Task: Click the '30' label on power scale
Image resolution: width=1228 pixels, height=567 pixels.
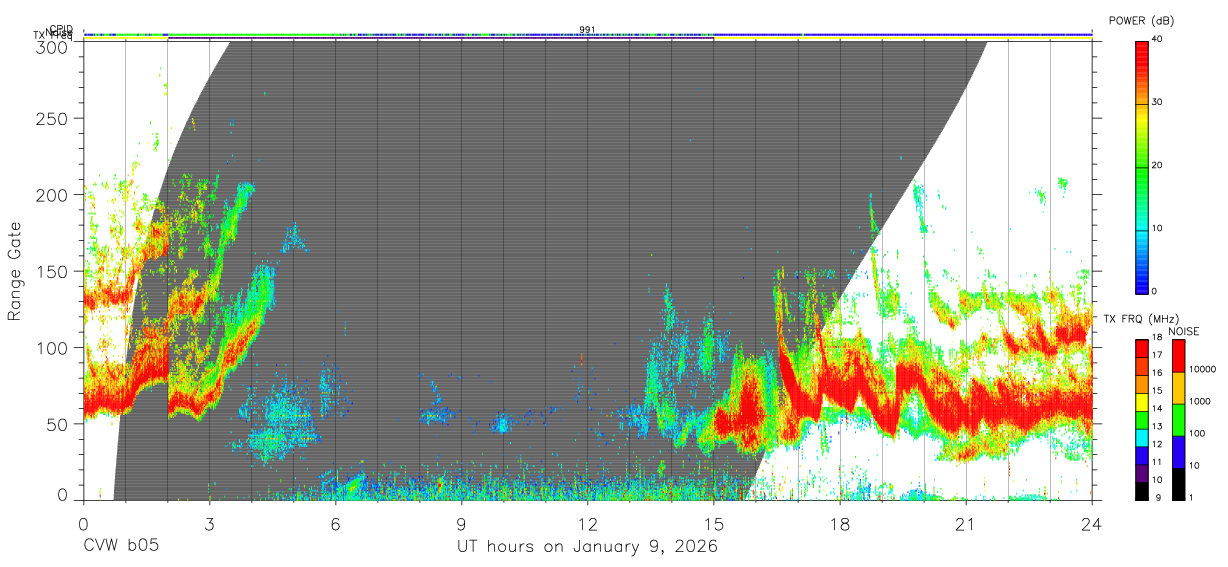Action: click(x=1158, y=103)
